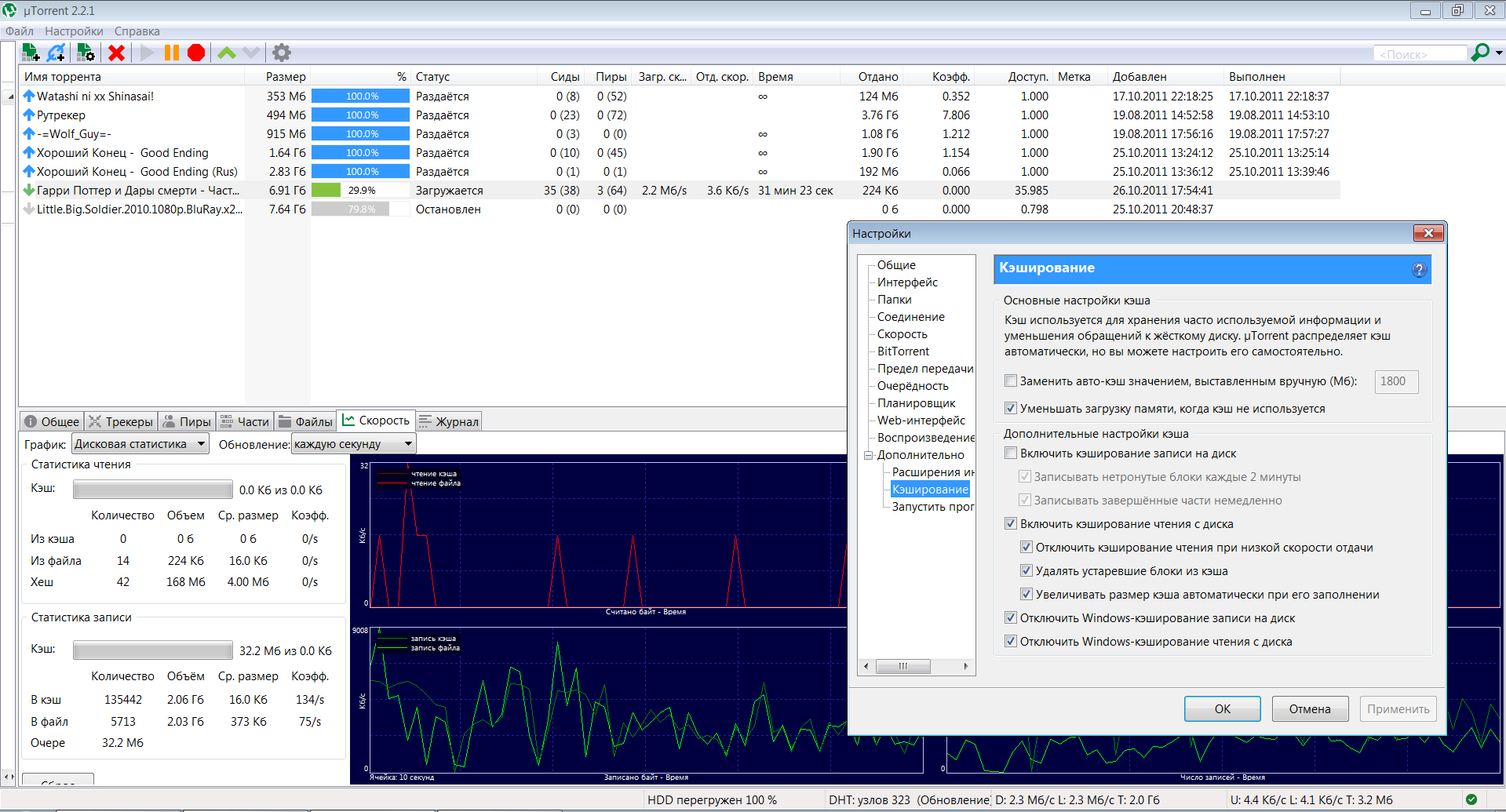Viewport: 1506px width, 812px height.
Task: Click the lines icon on the Журнал tab
Action: coord(425,421)
